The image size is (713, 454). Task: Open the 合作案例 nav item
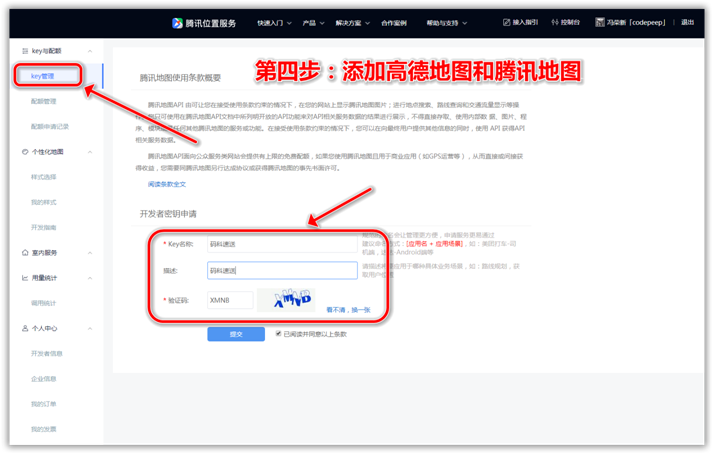click(394, 23)
